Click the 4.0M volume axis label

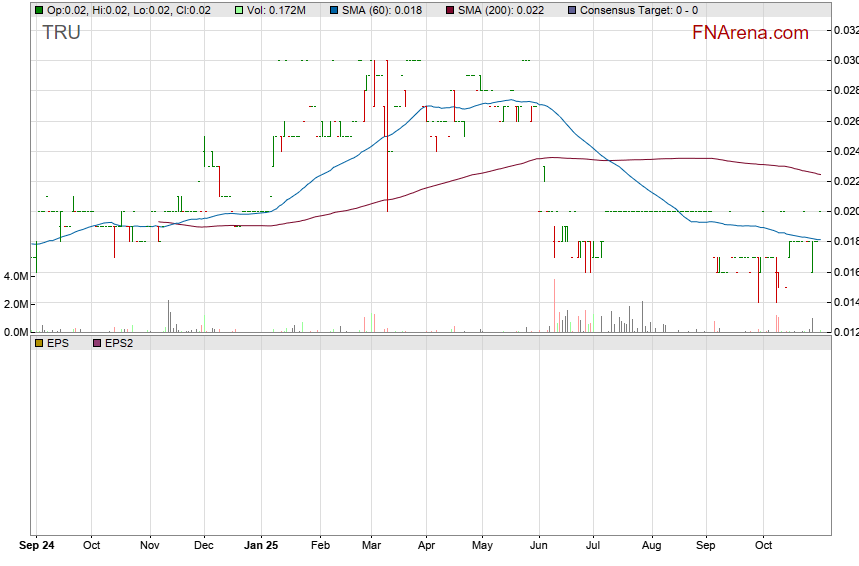point(15,276)
